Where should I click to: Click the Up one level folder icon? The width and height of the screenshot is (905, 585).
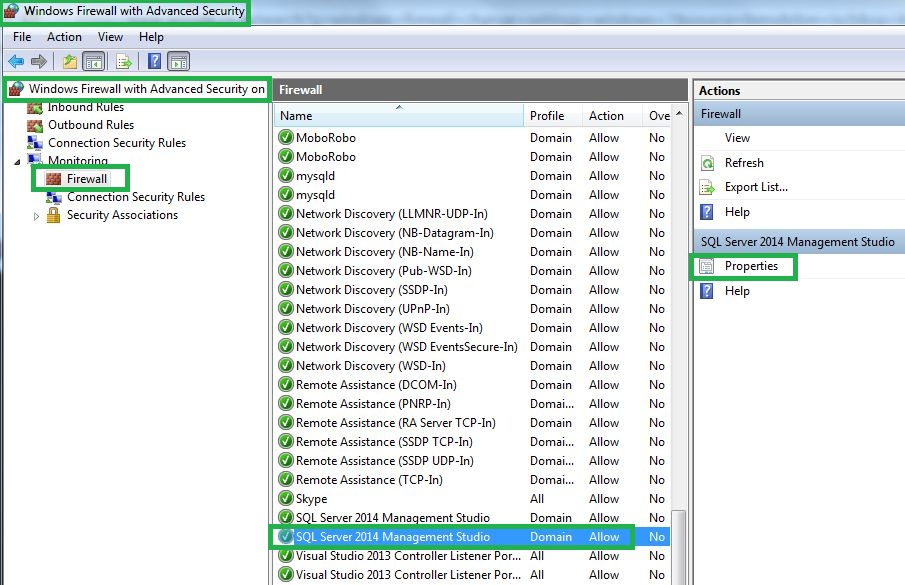pyautogui.click(x=70, y=62)
